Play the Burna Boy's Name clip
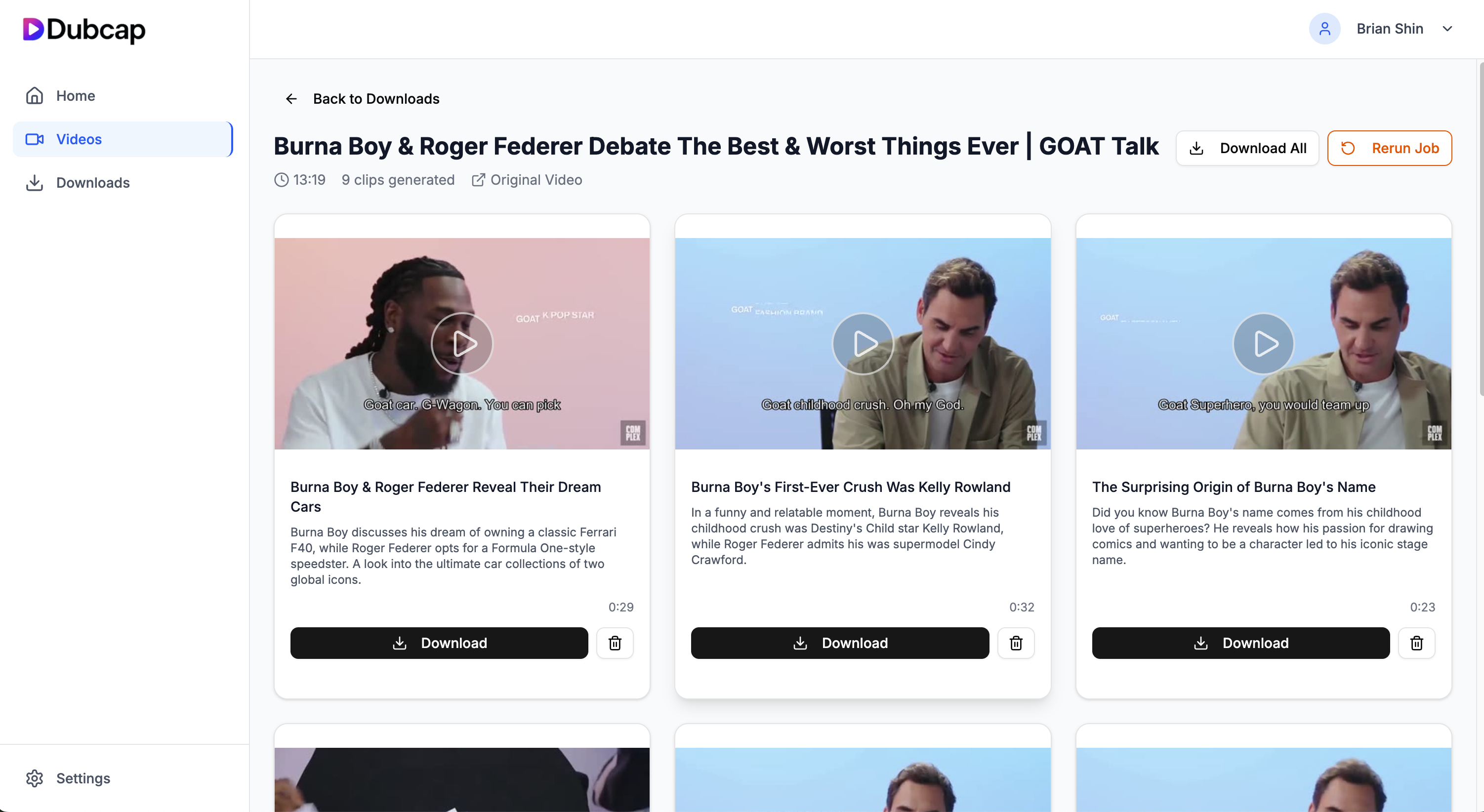The image size is (1484, 812). pos(1264,344)
